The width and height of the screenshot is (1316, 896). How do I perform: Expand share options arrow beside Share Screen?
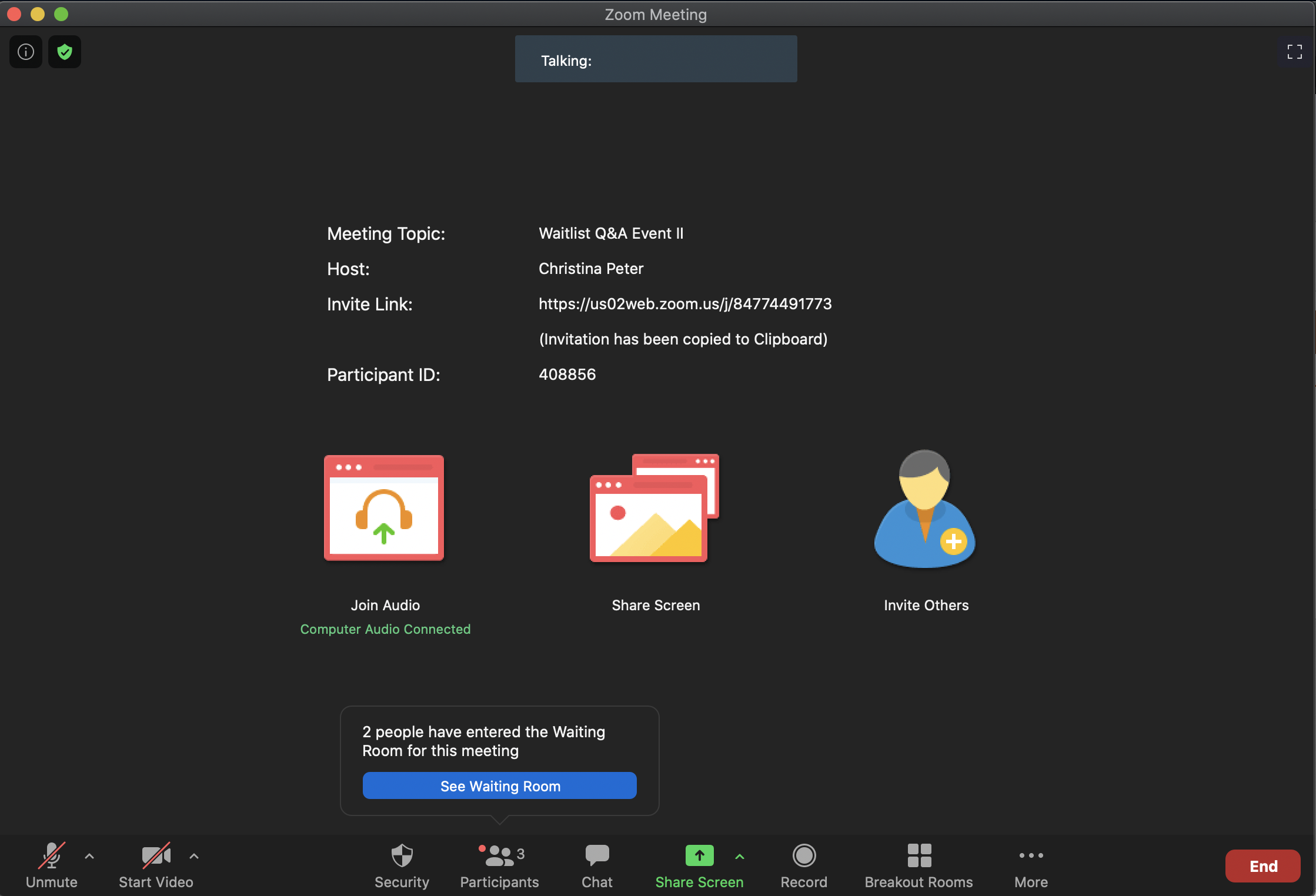pos(740,857)
